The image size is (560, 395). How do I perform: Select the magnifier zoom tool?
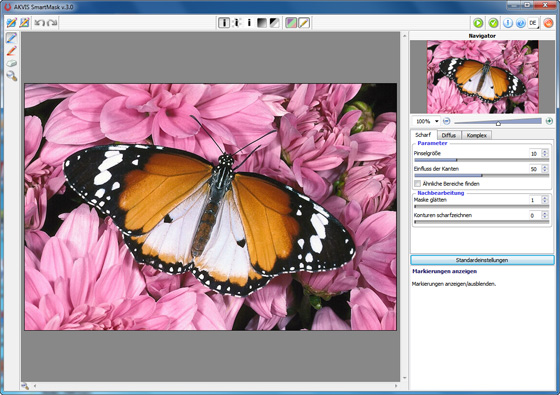pyautogui.click(x=11, y=76)
